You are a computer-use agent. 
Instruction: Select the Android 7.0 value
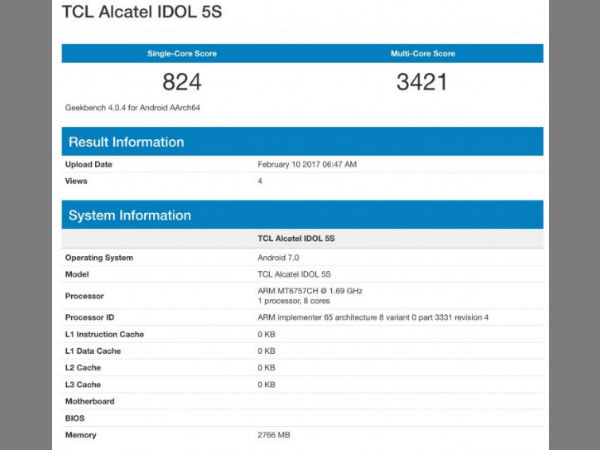278,258
